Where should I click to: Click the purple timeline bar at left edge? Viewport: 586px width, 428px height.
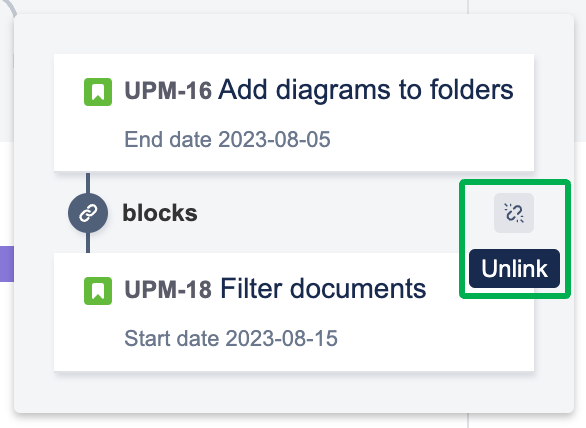pos(7,264)
